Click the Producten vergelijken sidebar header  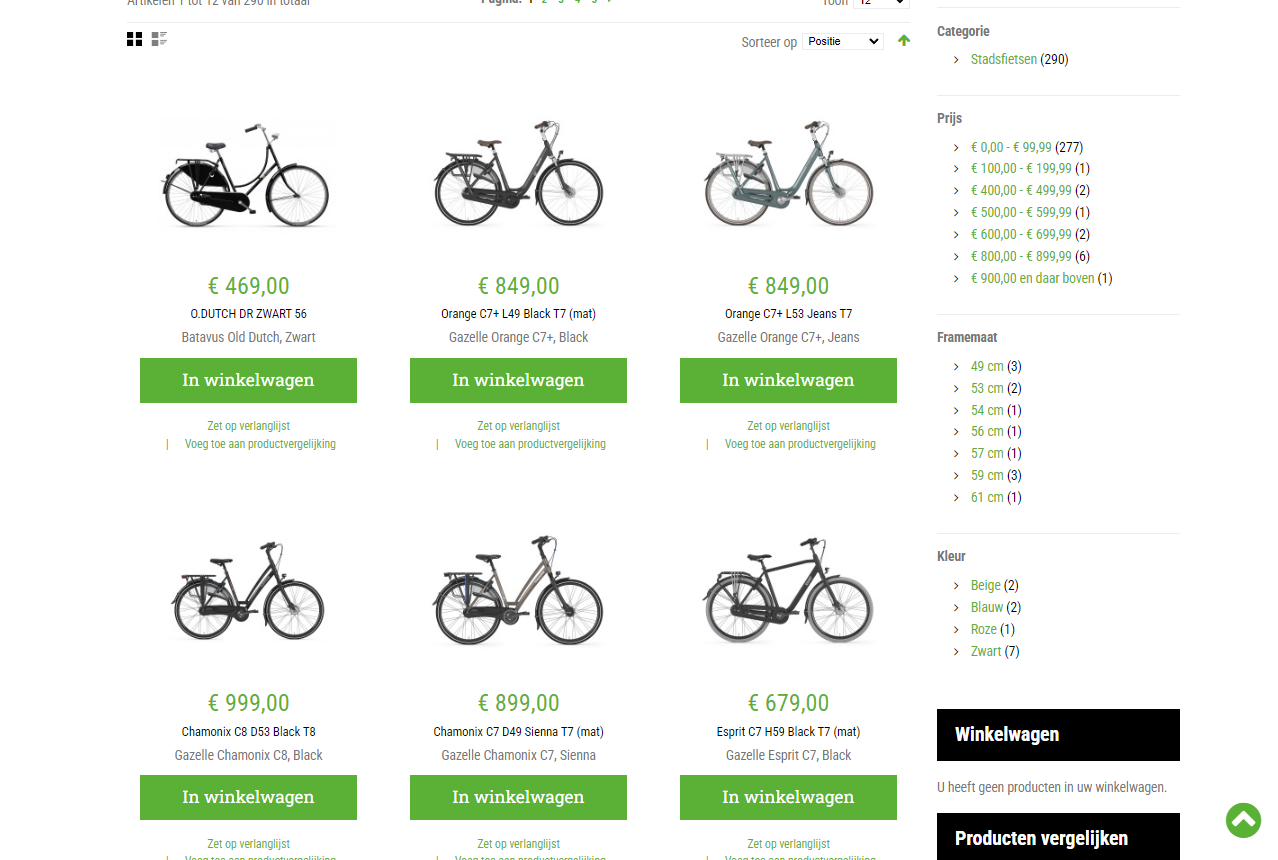(1058, 837)
